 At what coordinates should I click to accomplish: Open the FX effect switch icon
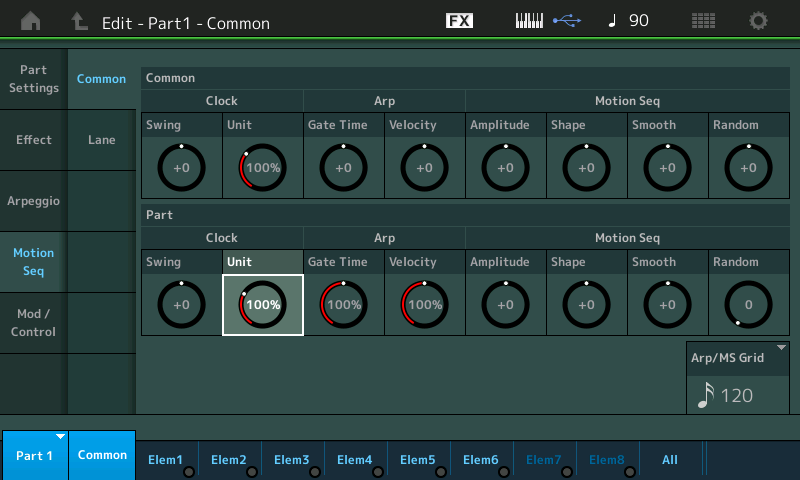(x=459, y=21)
